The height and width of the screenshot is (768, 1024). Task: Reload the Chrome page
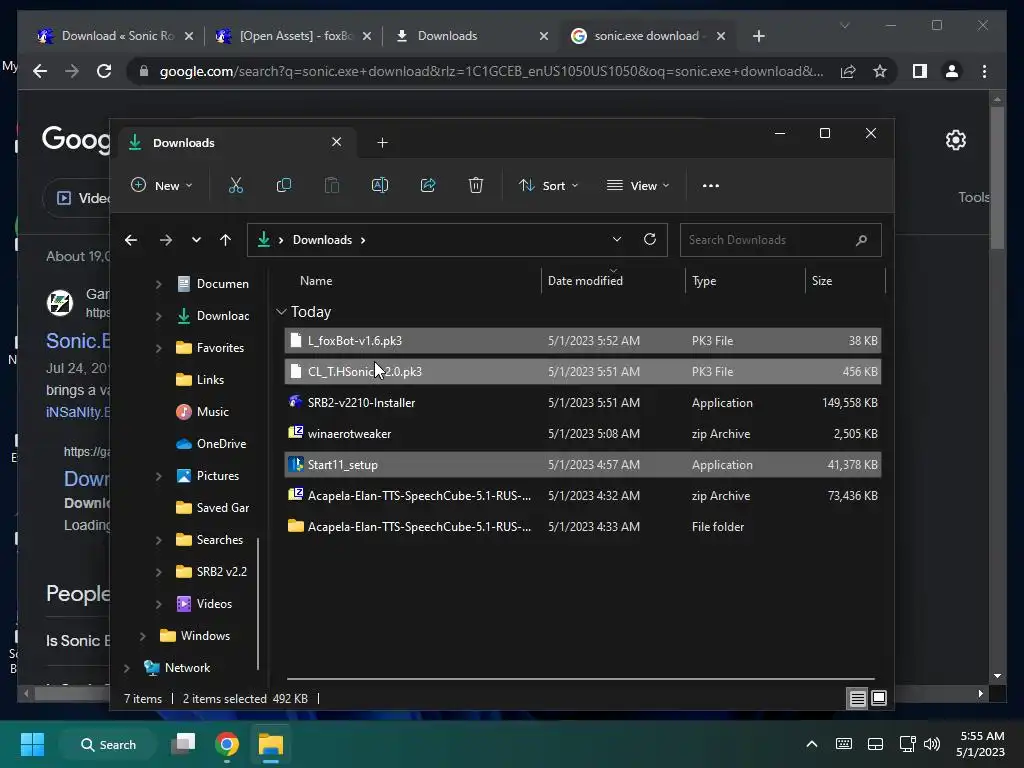click(x=104, y=71)
